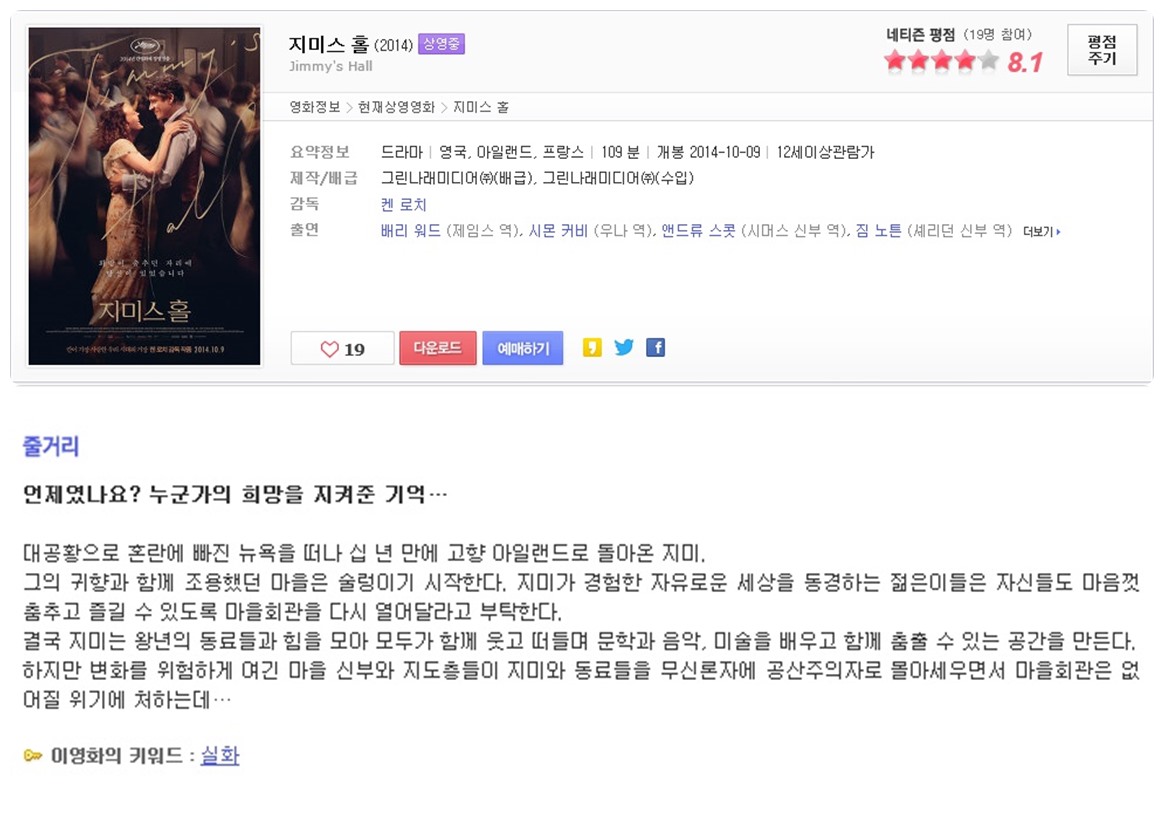Open director 켄 로치 link
1164x820 pixels.
point(404,205)
